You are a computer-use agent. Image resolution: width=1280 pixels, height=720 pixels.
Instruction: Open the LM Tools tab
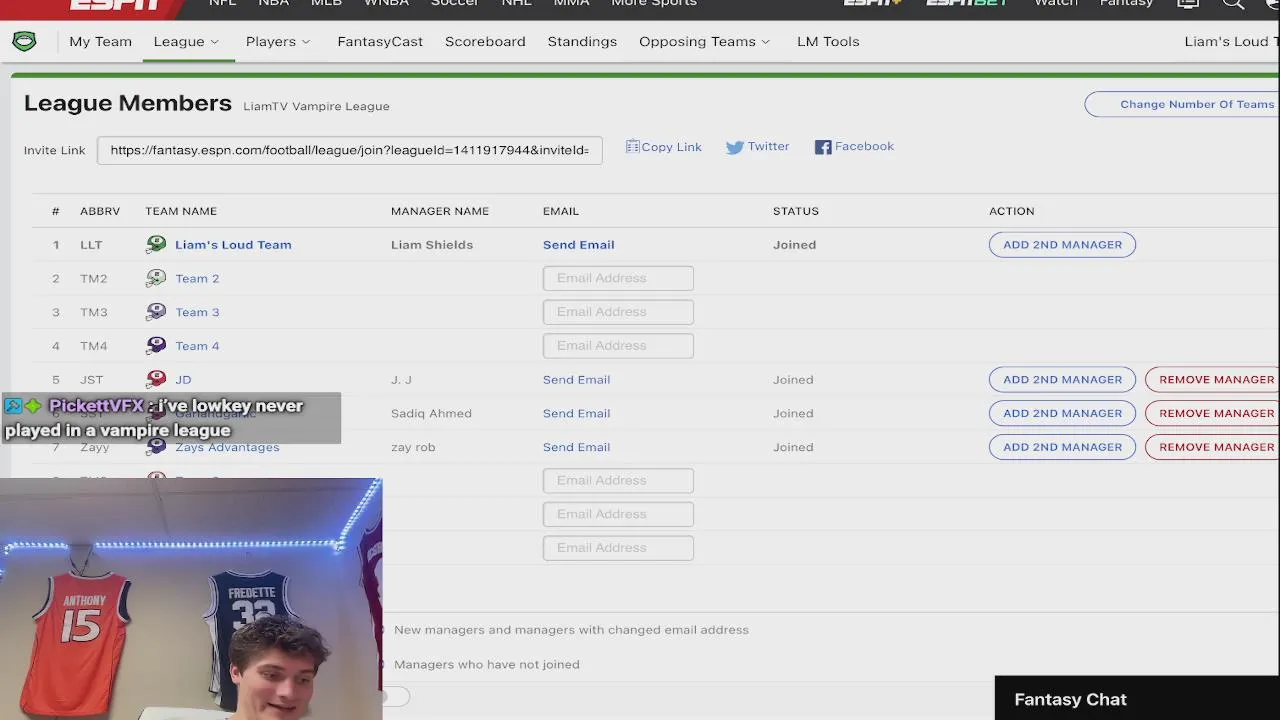point(828,41)
